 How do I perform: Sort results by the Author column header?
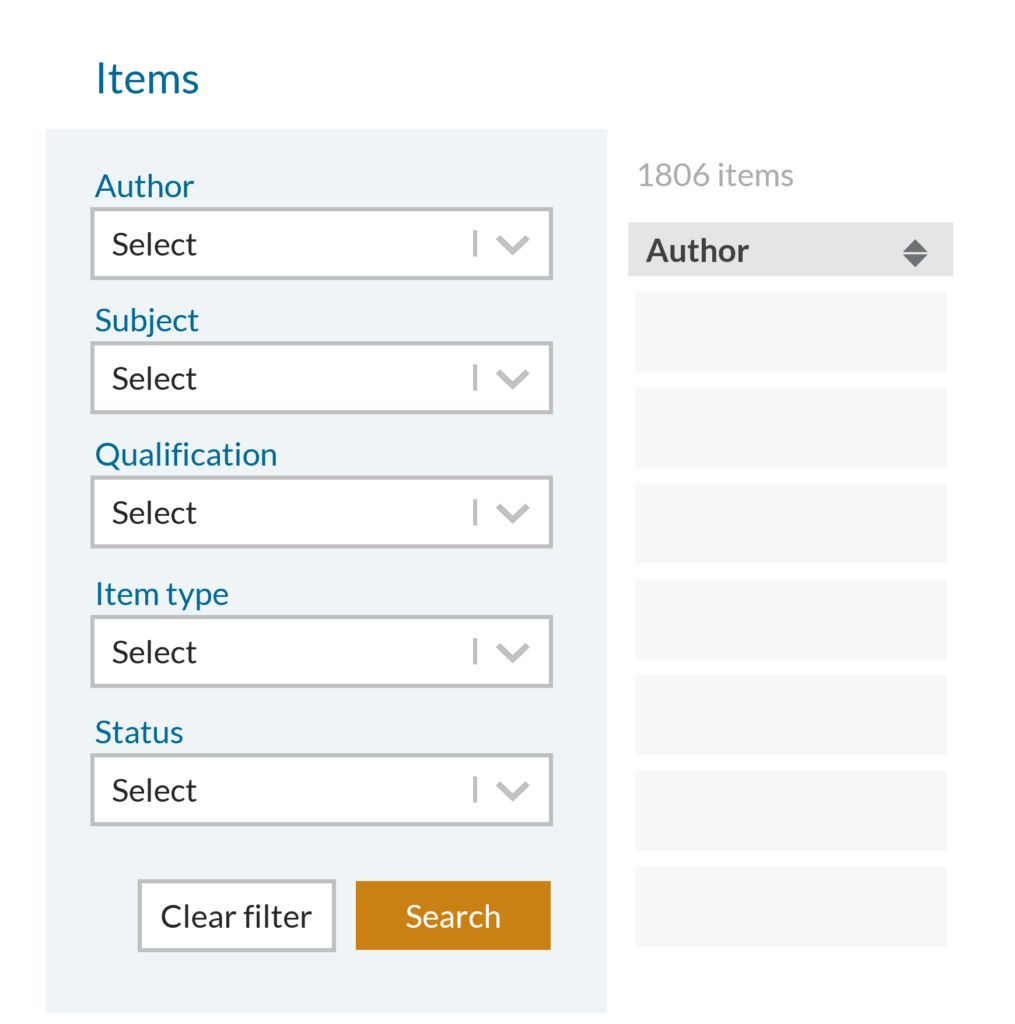[x=697, y=250]
